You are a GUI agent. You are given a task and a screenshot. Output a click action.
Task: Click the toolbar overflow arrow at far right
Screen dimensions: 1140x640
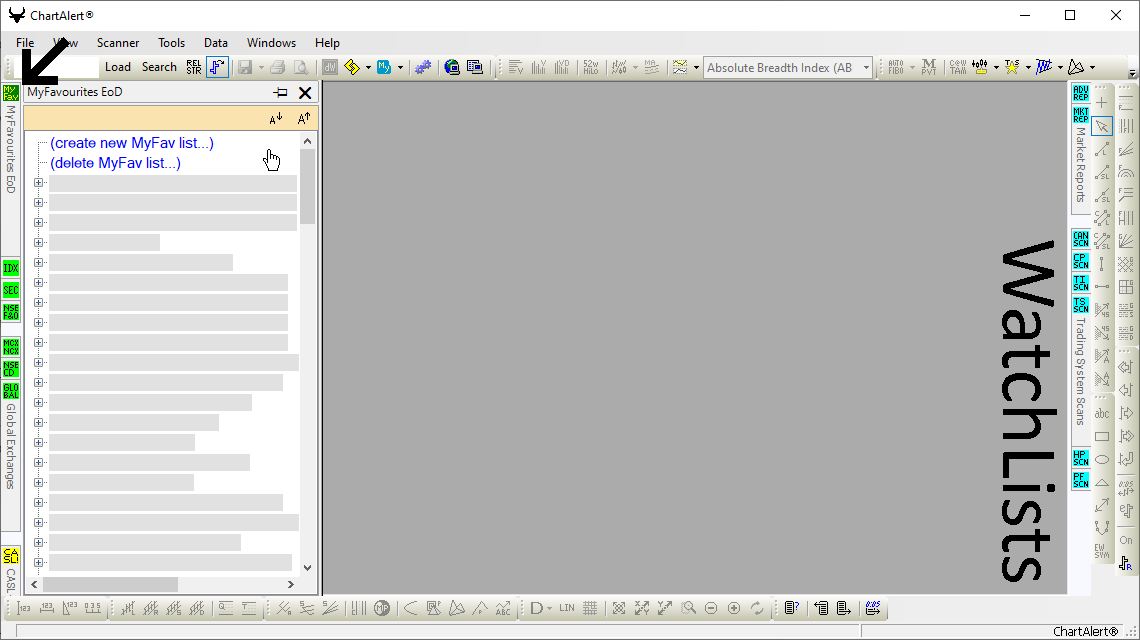(x=1132, y=73)
